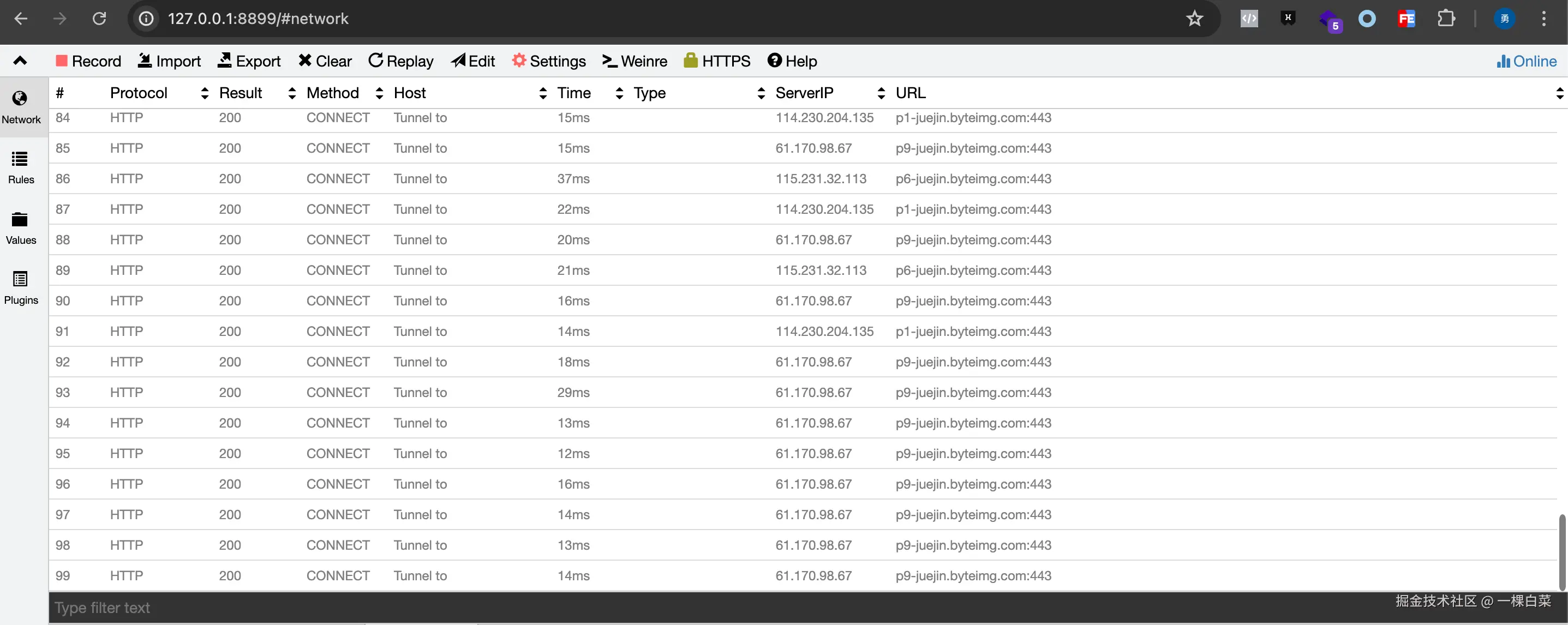Open the Edit composer
Screen dimensions: 1568x625
click(473, 61)
